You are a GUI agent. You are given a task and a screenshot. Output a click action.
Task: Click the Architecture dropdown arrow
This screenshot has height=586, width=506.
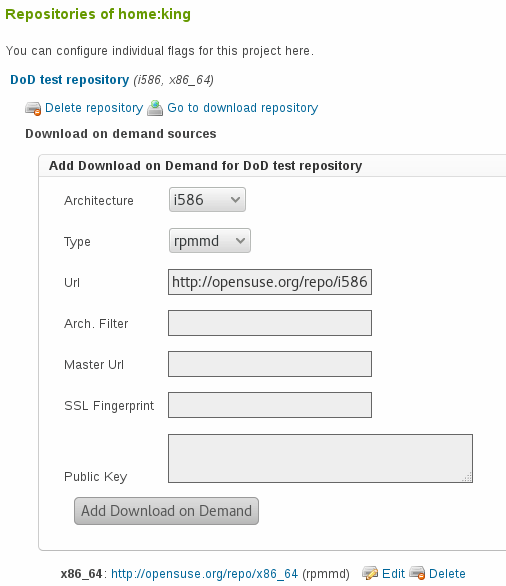[235, 200]
